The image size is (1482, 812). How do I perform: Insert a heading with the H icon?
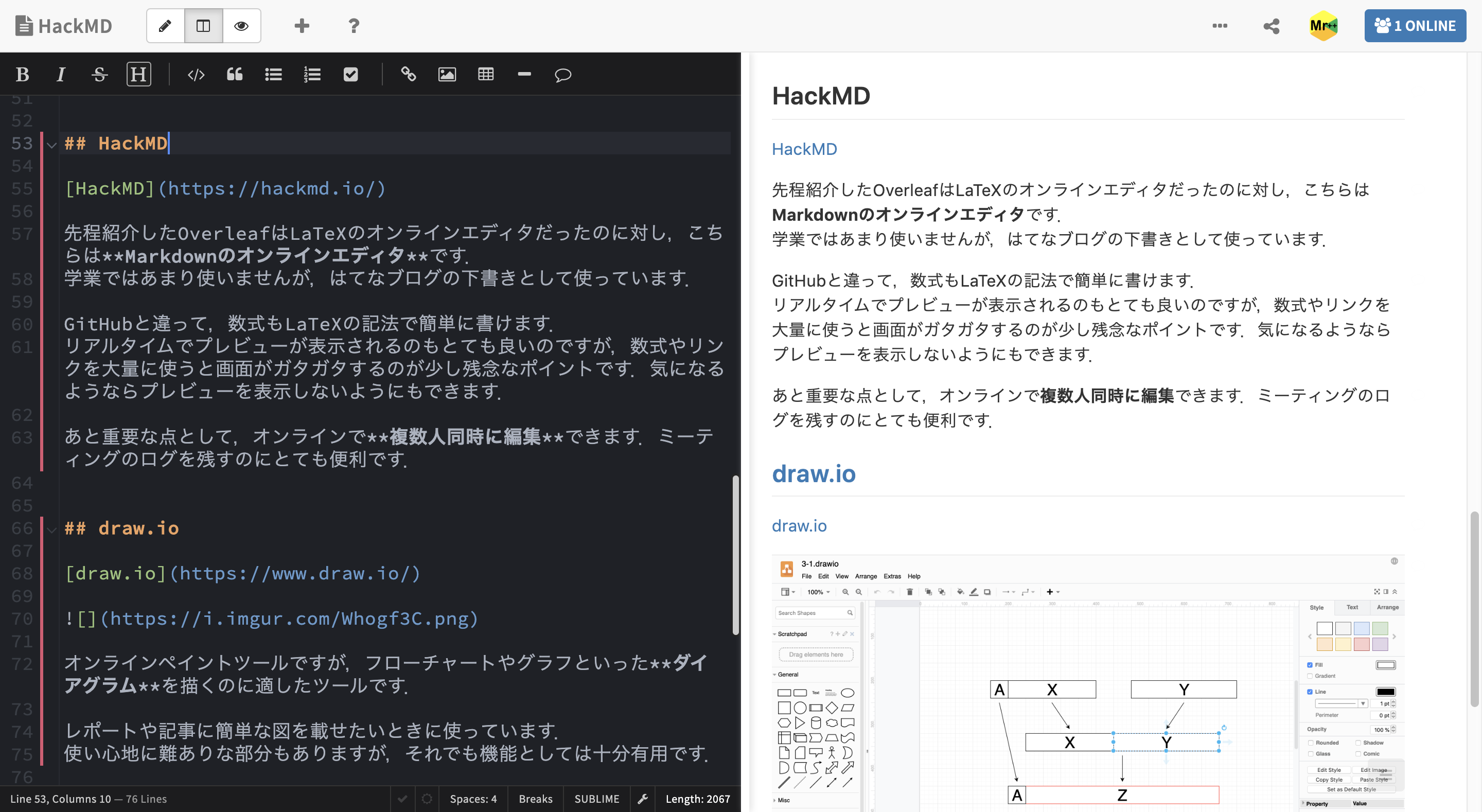138,74
